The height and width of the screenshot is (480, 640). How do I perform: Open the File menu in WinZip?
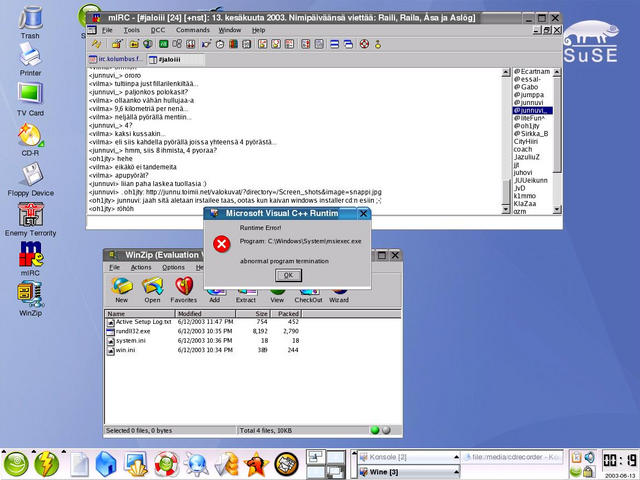click(x=115, y=267)
